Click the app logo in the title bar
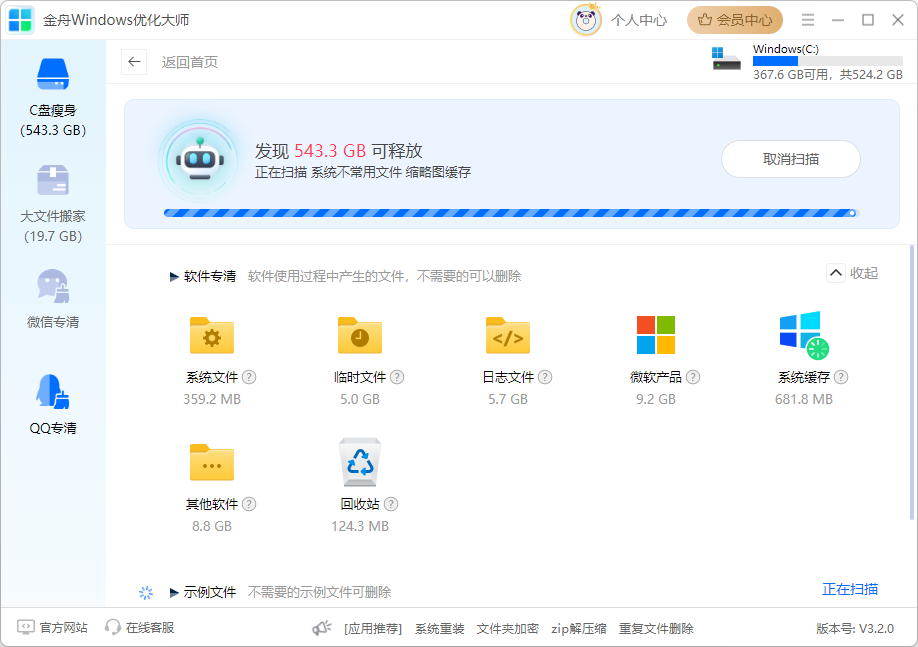Image resolution: width=918 pixels, height=647 pixels. (x=20, y=20)
